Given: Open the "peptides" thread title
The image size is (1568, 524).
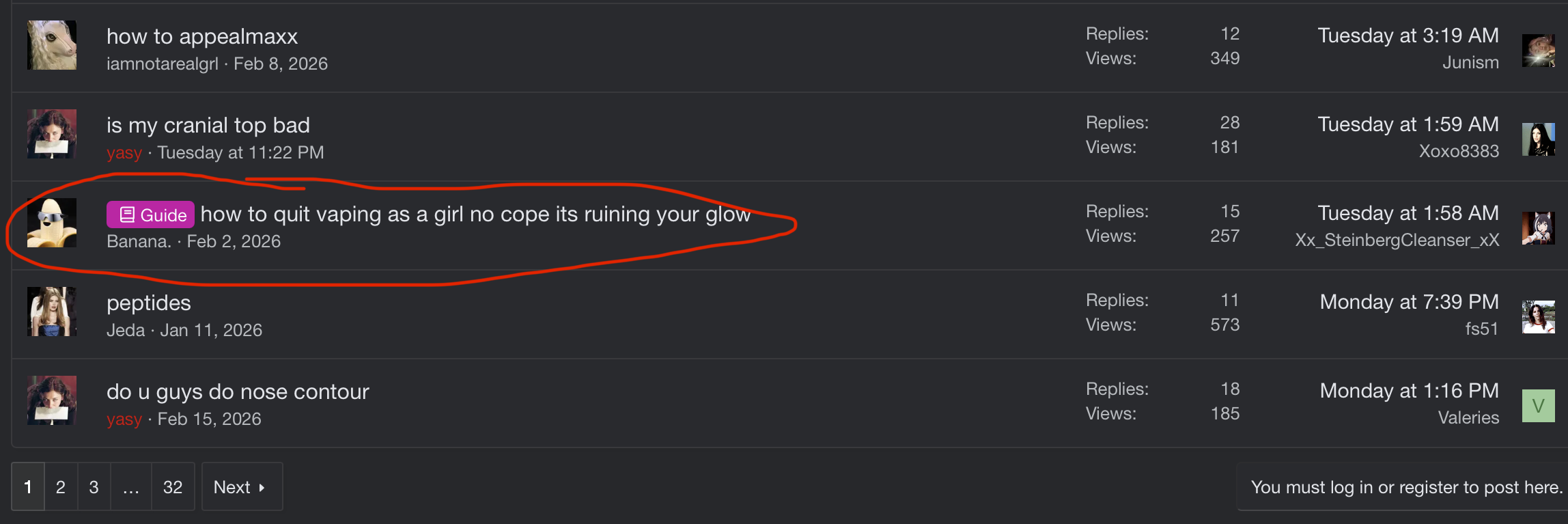Looking at the screenshot, I should click(x=149, y=303).
